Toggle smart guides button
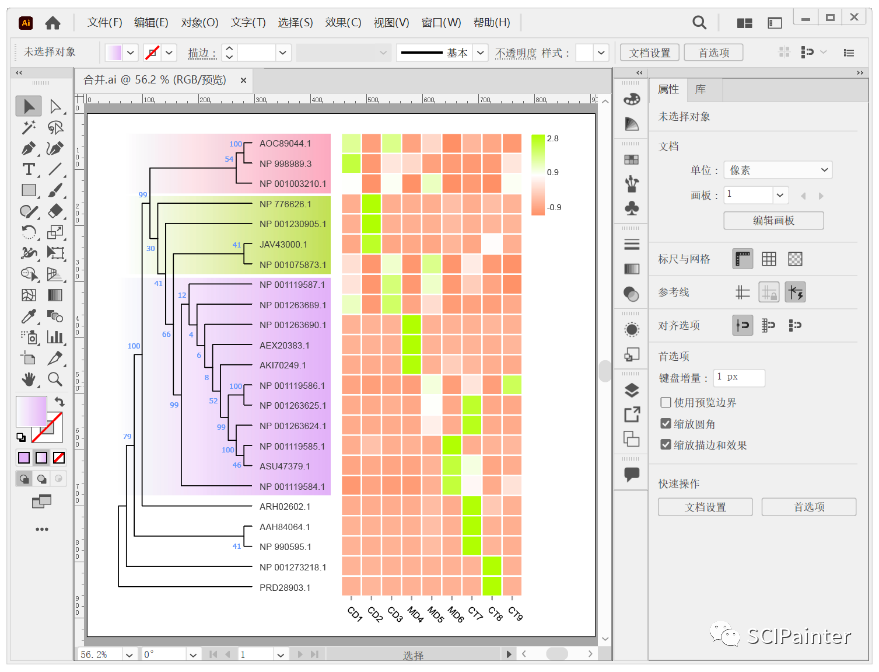879x672 pixels. [795, 292]
